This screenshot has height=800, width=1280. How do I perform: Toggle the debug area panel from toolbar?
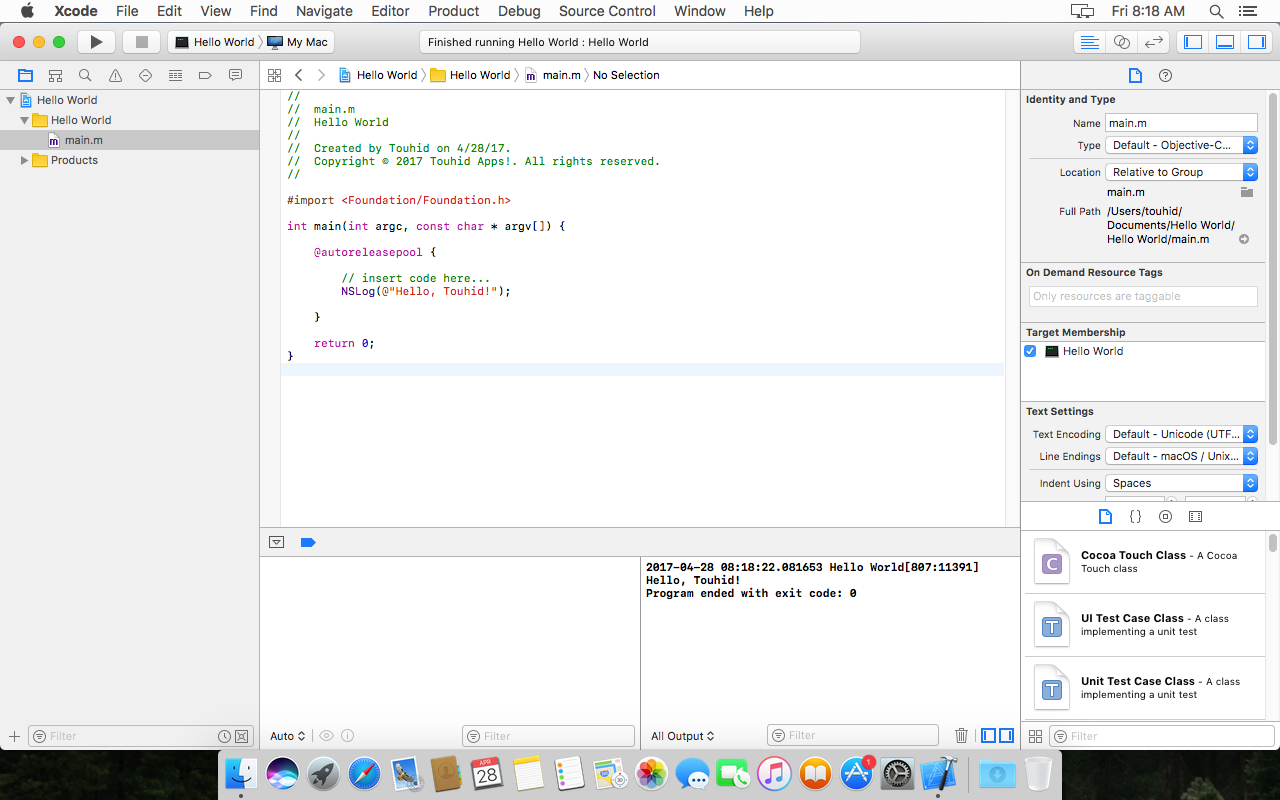(x=1225, y=42)
